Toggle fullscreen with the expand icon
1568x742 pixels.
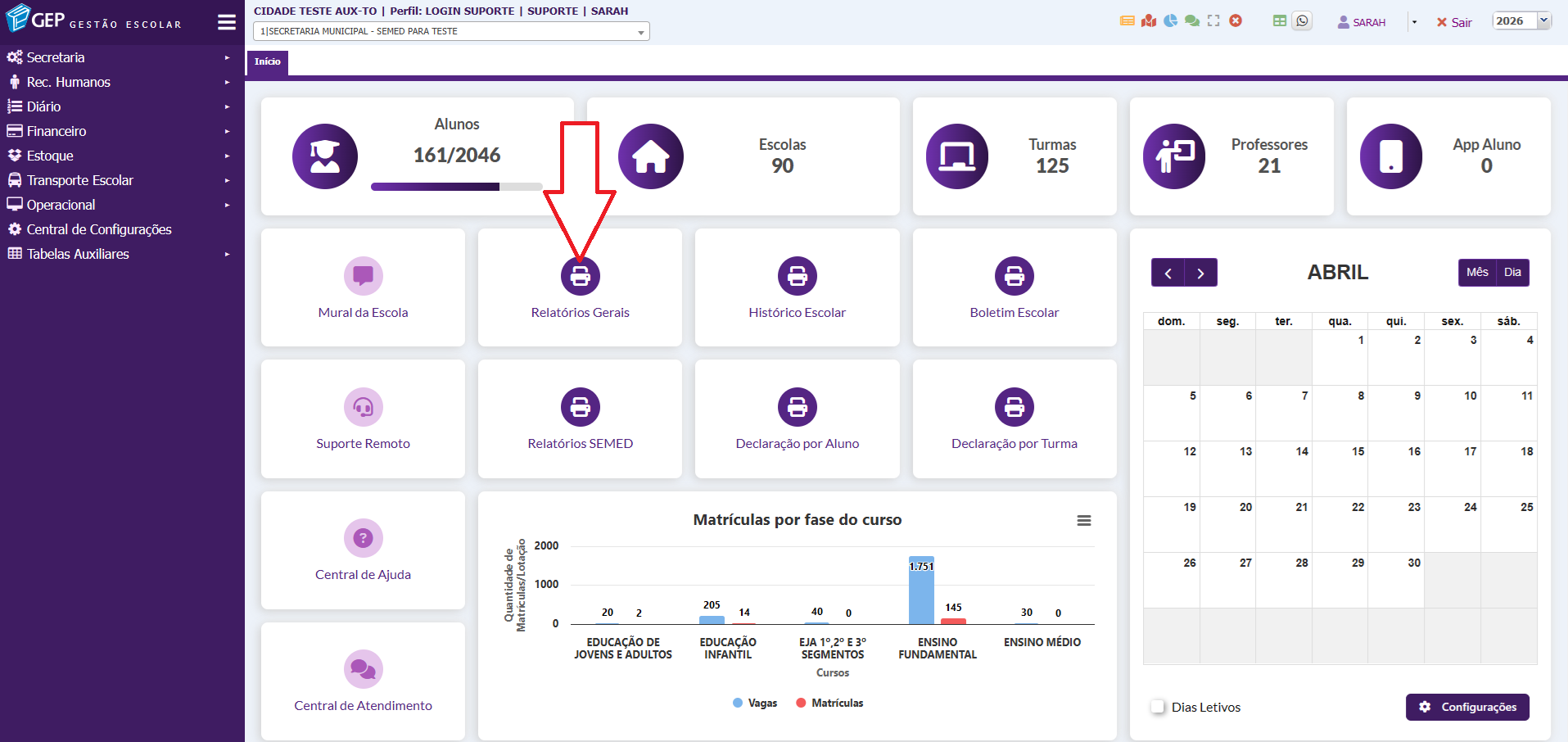point(1213,21)
